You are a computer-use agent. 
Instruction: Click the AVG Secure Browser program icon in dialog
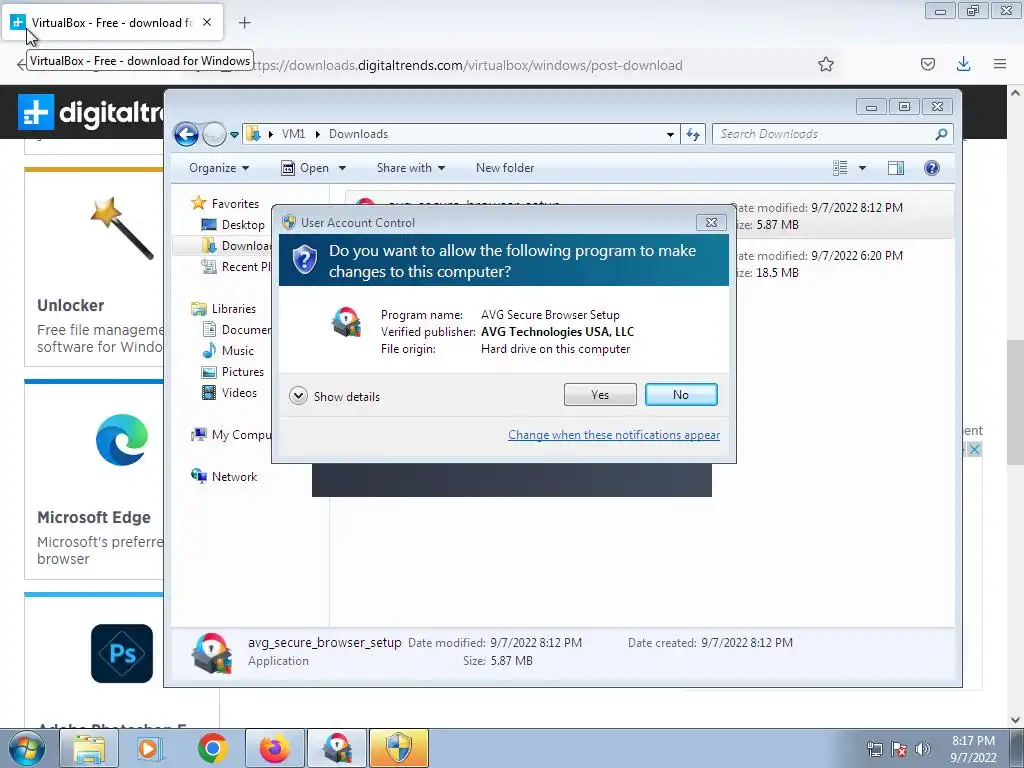pyautogui.click(x=346, y=323)
